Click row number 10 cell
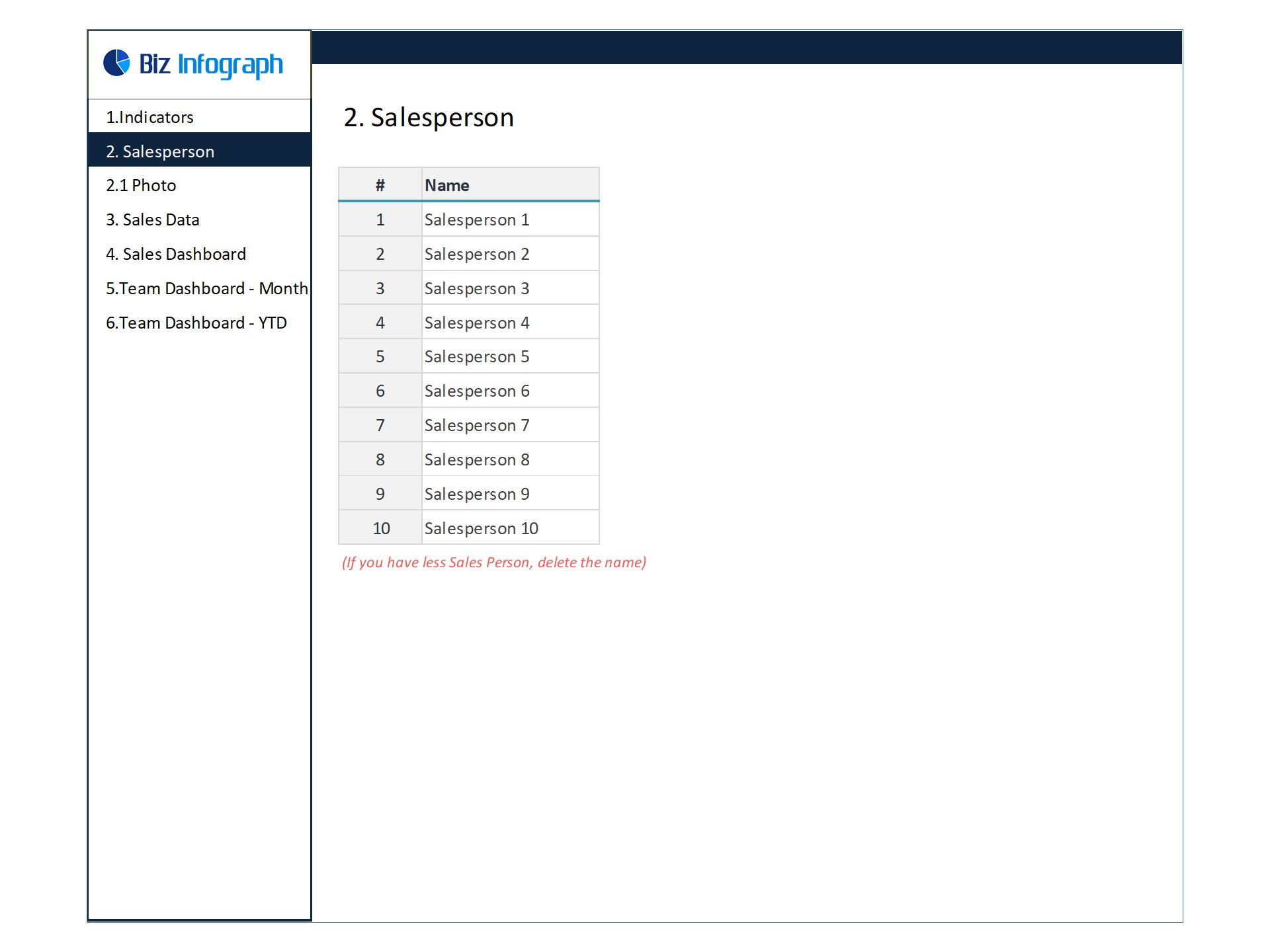The width and height of the screenshot is (1270, 952). point(380,528)
